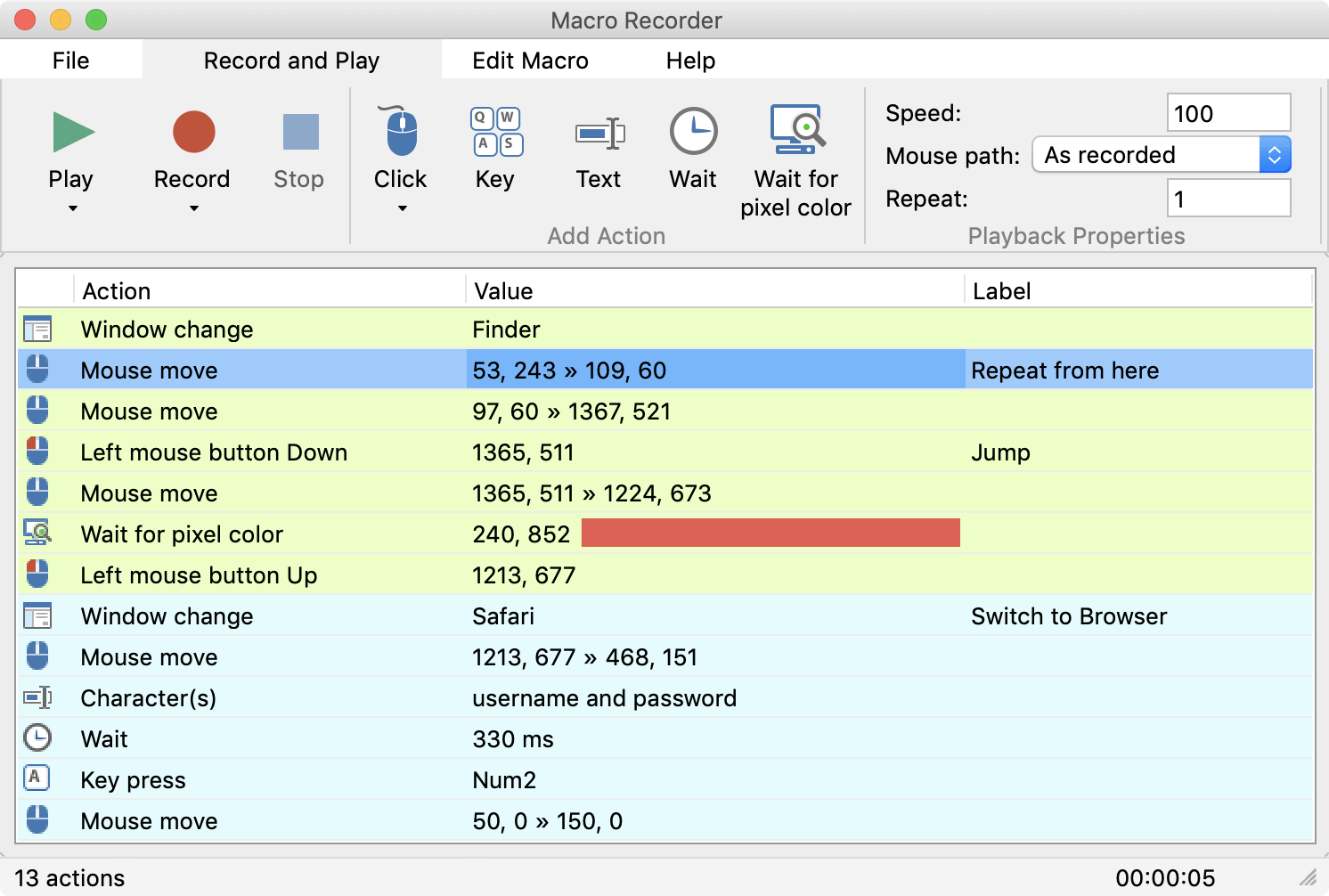Click the Record icon
The height and width of the screenshot is (896, 1329).
[x=192, y=132]
